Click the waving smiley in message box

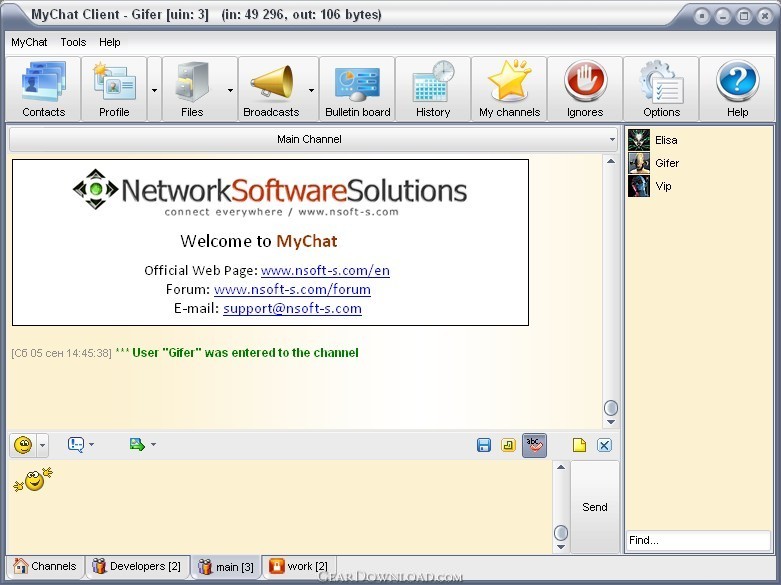point(33,479)
